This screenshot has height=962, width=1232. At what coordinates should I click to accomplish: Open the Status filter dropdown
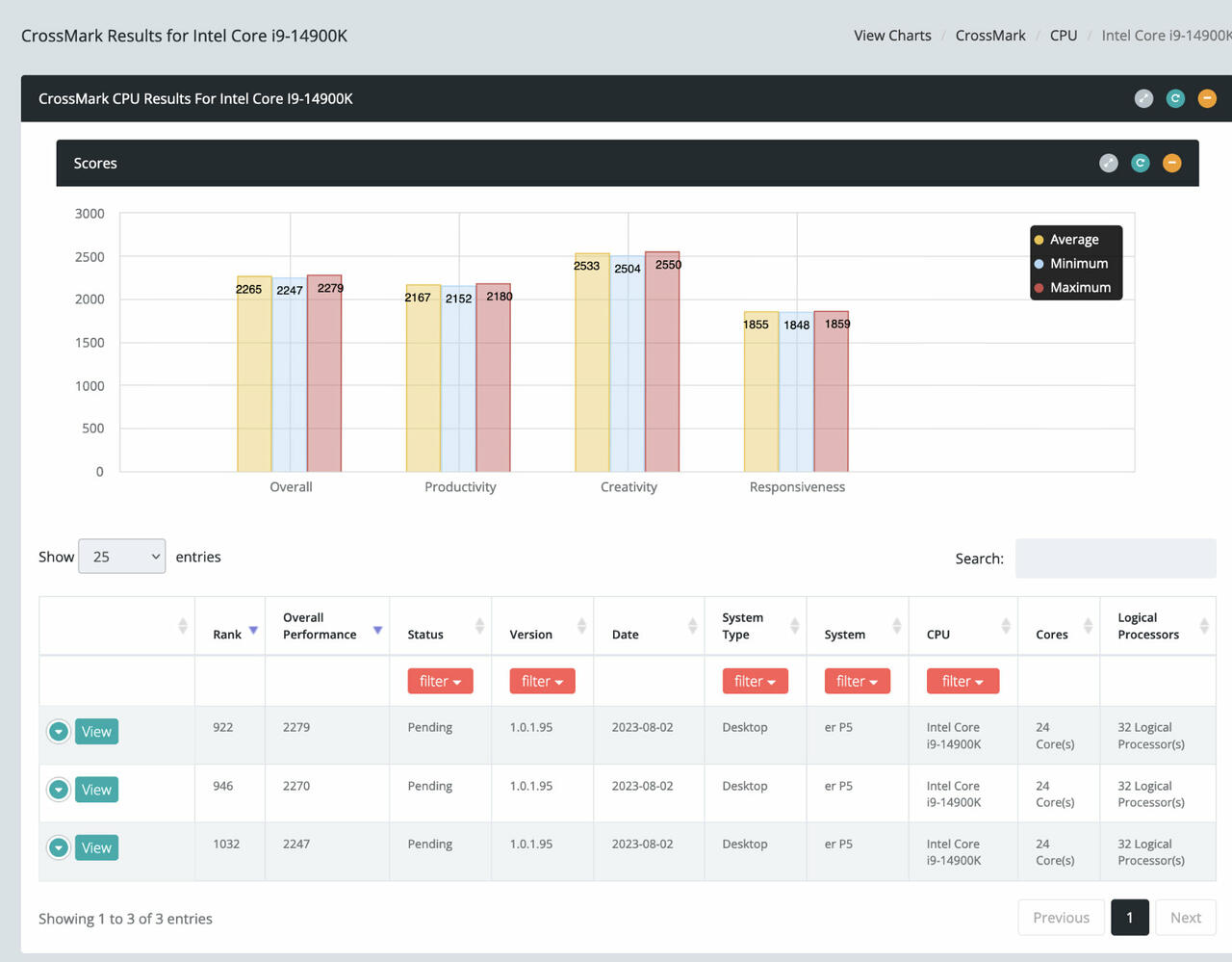441,681
